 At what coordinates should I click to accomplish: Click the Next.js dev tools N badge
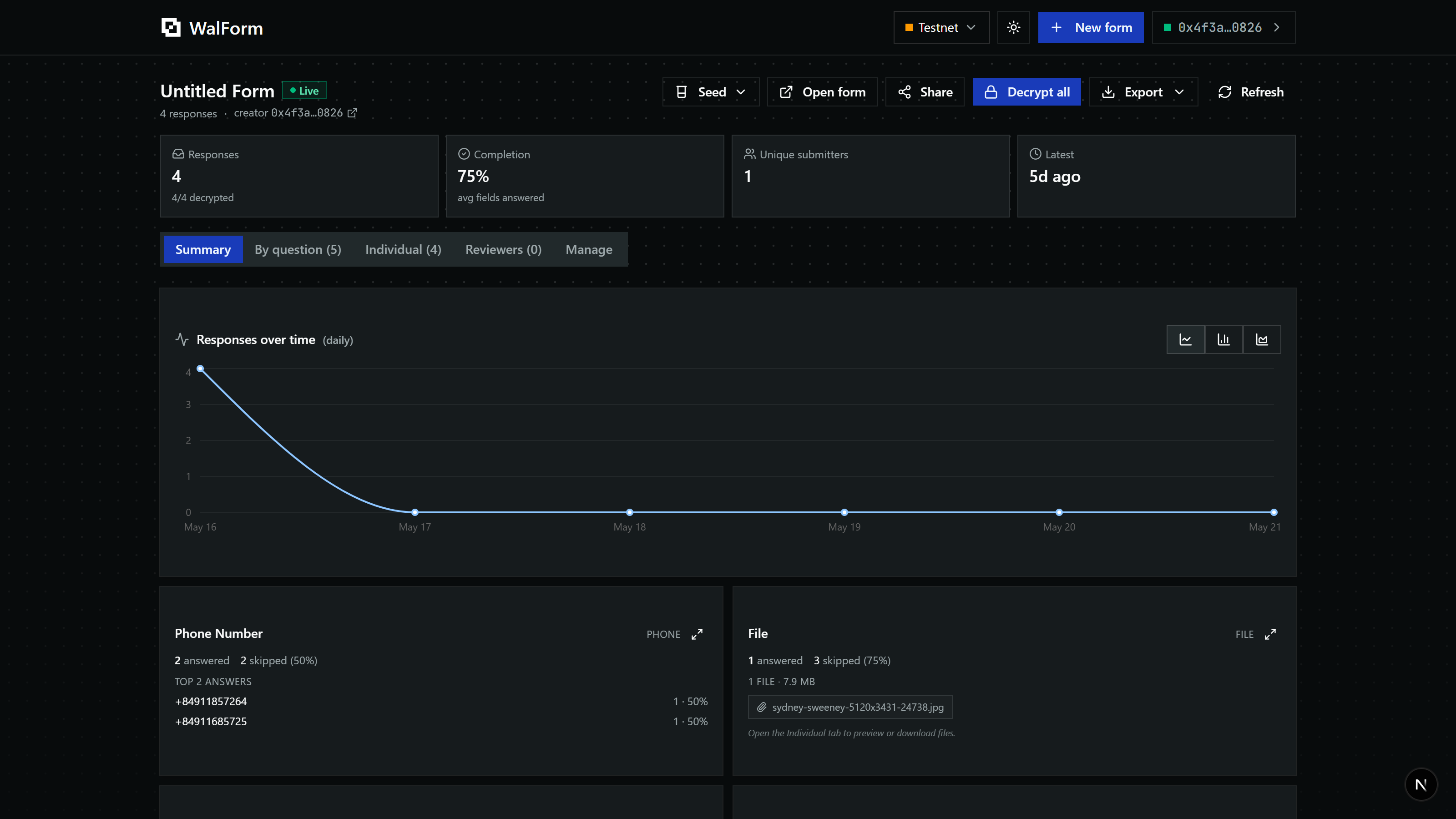point(1421,784)
